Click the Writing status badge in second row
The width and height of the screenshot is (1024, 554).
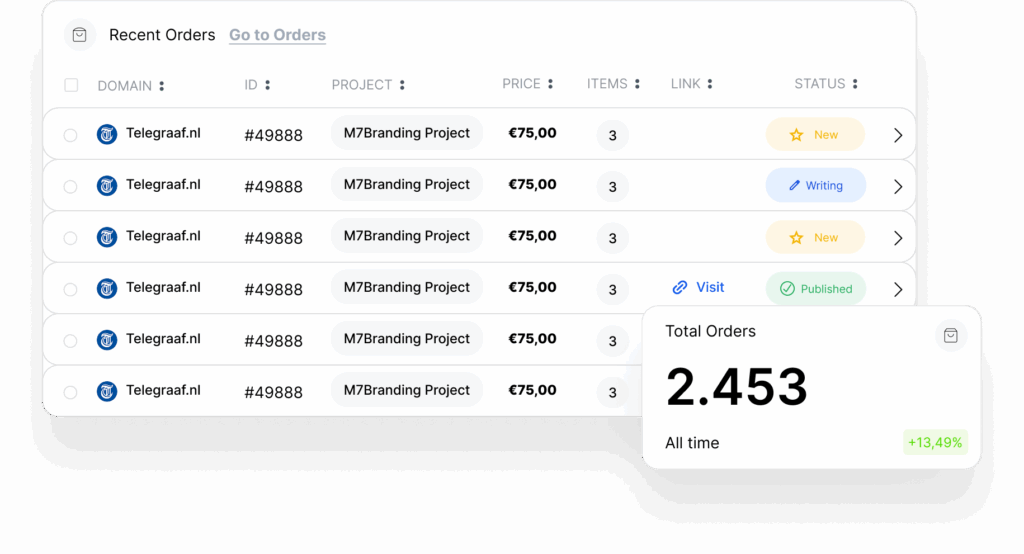[x=815, y=185]
